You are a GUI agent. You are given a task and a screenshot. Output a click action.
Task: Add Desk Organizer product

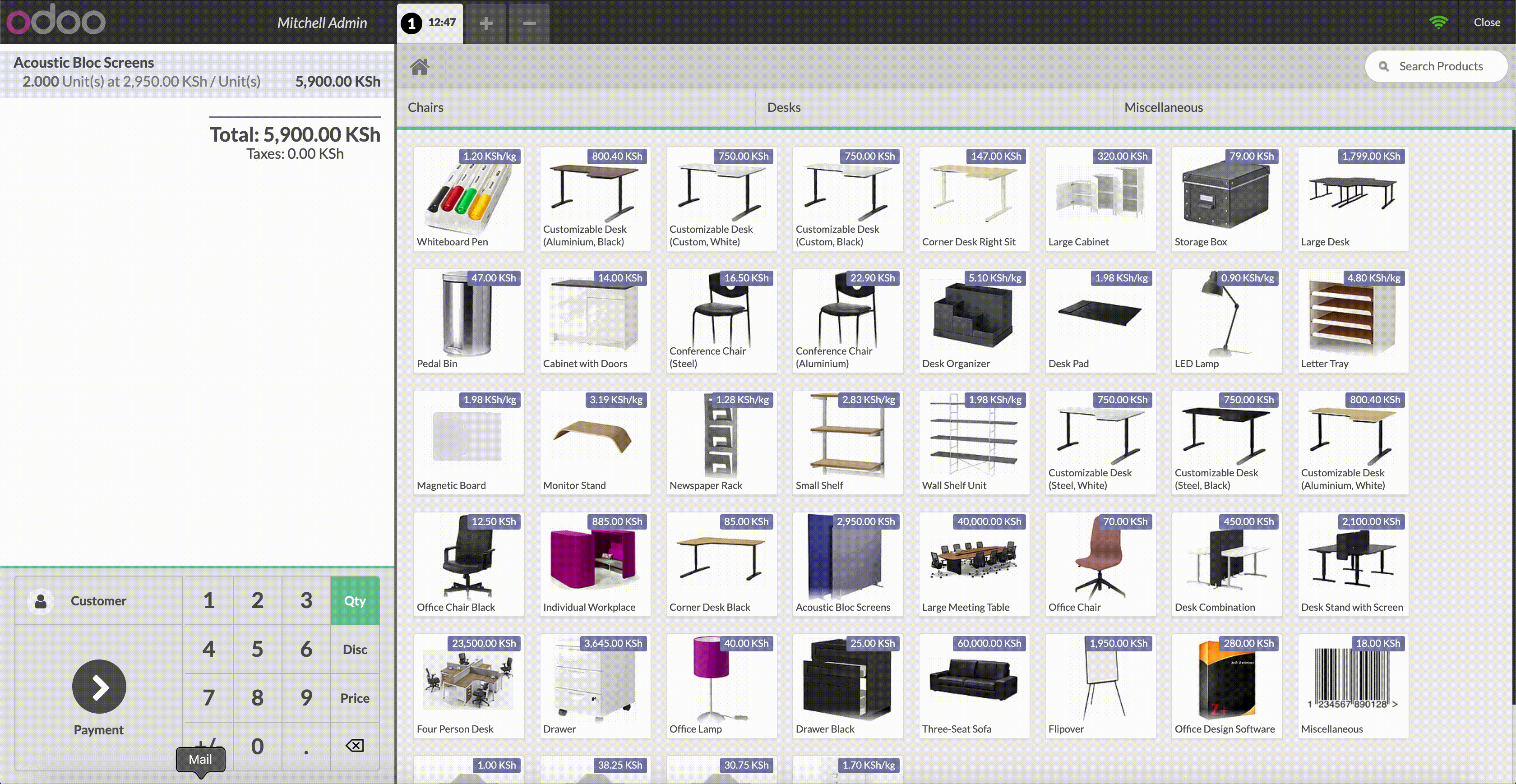tap(974, 321)
